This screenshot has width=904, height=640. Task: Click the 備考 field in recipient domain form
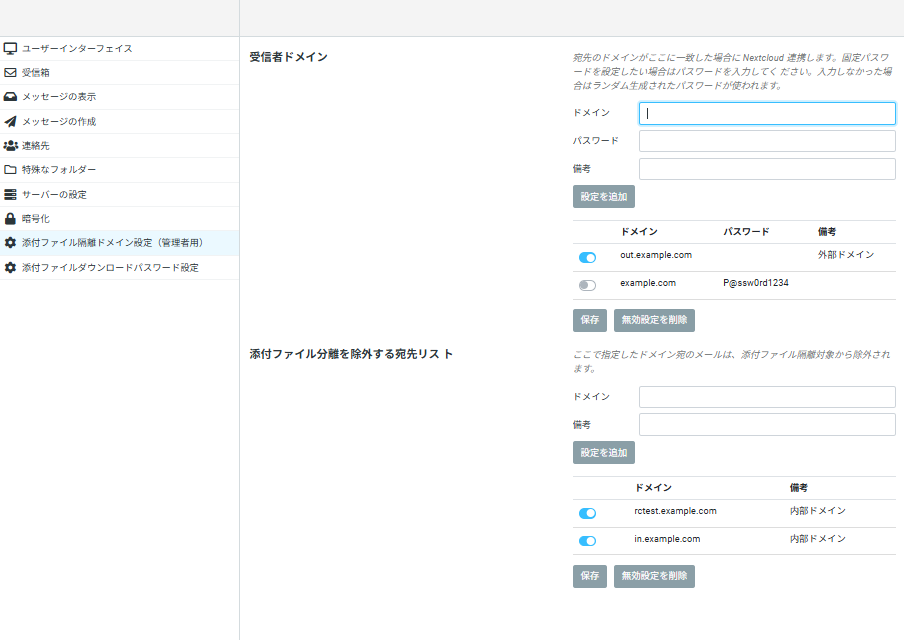(767, 169)
